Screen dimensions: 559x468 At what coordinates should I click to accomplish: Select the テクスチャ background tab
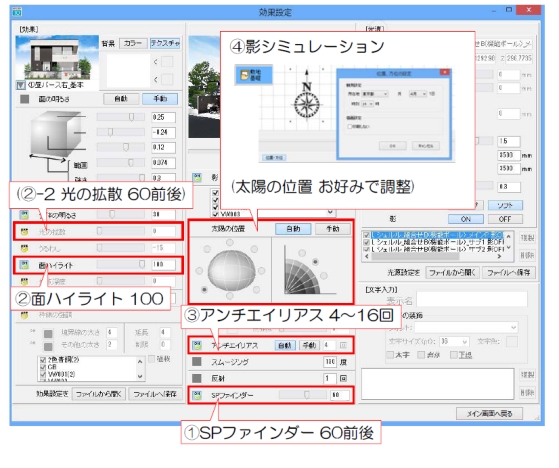pos(165,43)
